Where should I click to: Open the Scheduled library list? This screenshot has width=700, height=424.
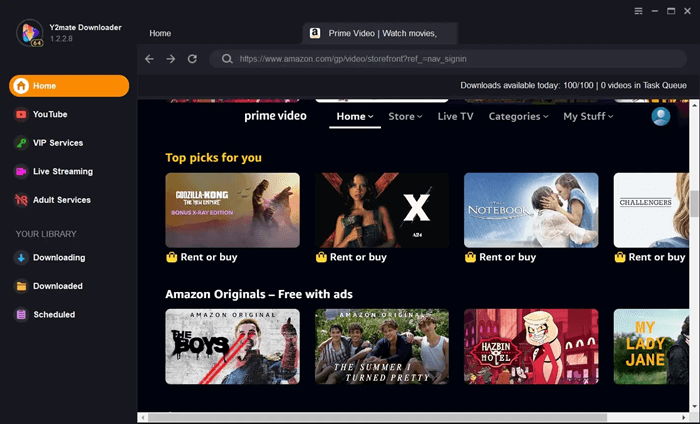pos(45,315)
